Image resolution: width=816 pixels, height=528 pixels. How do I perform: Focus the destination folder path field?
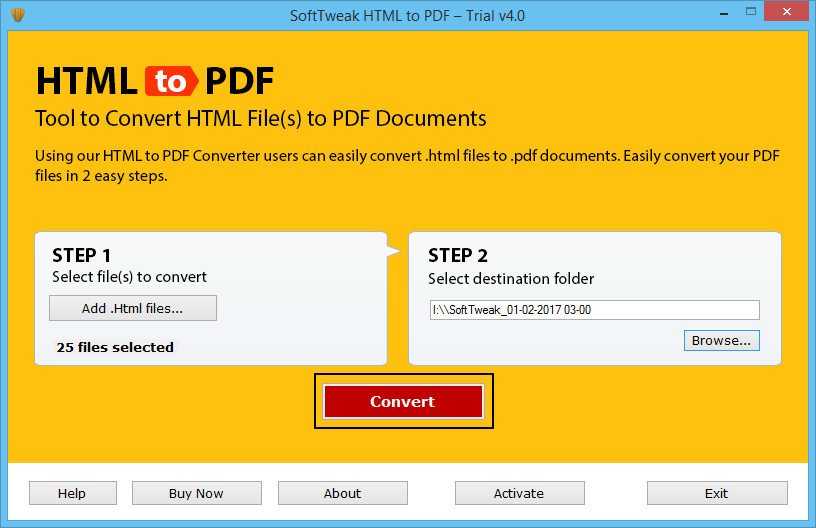[594, 310]
